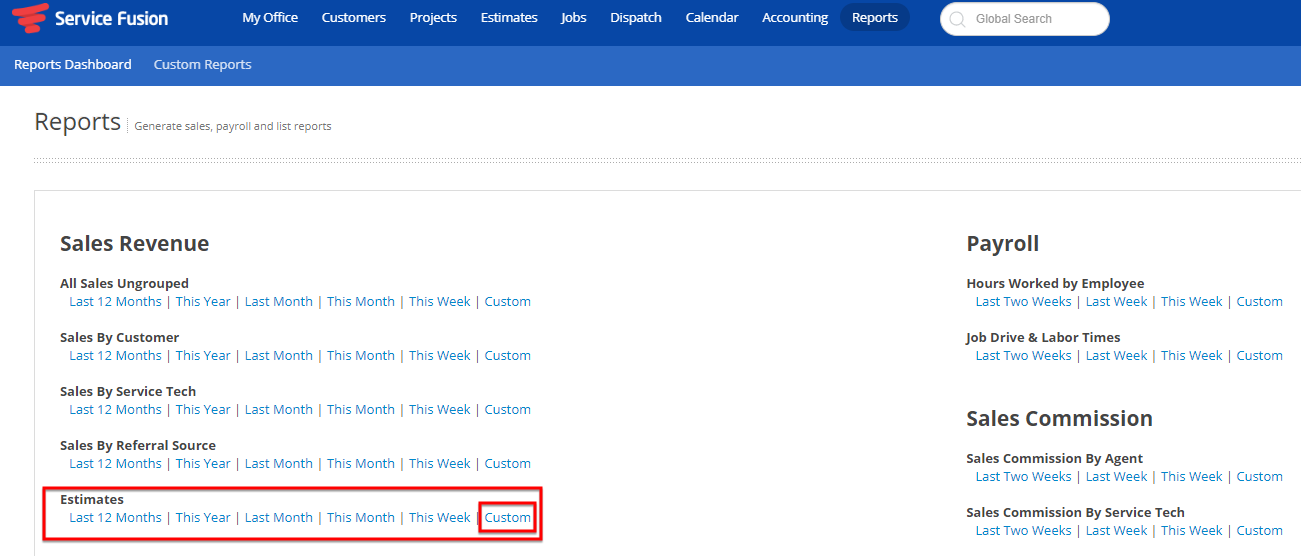
Task: Open Job Drive & Labor Times This Week
Action: coord(1192,356)
